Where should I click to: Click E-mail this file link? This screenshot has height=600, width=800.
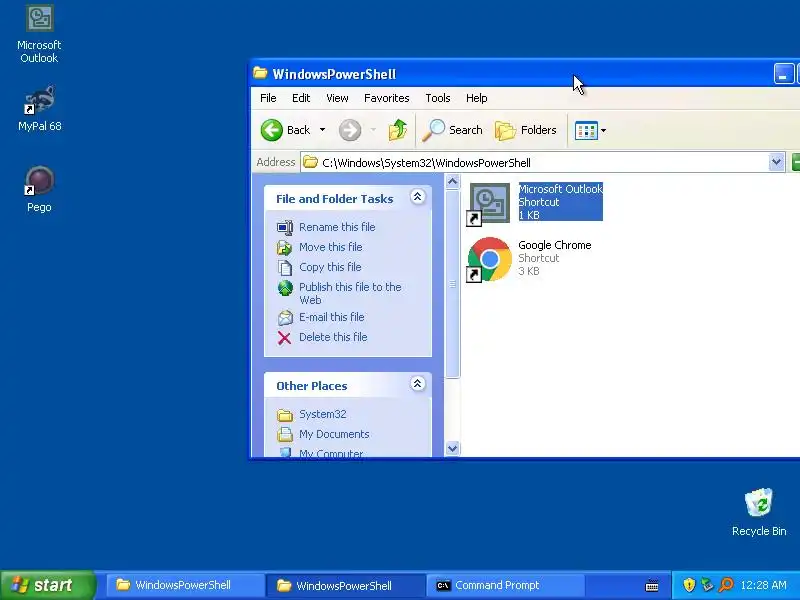(x=332, y=317)
